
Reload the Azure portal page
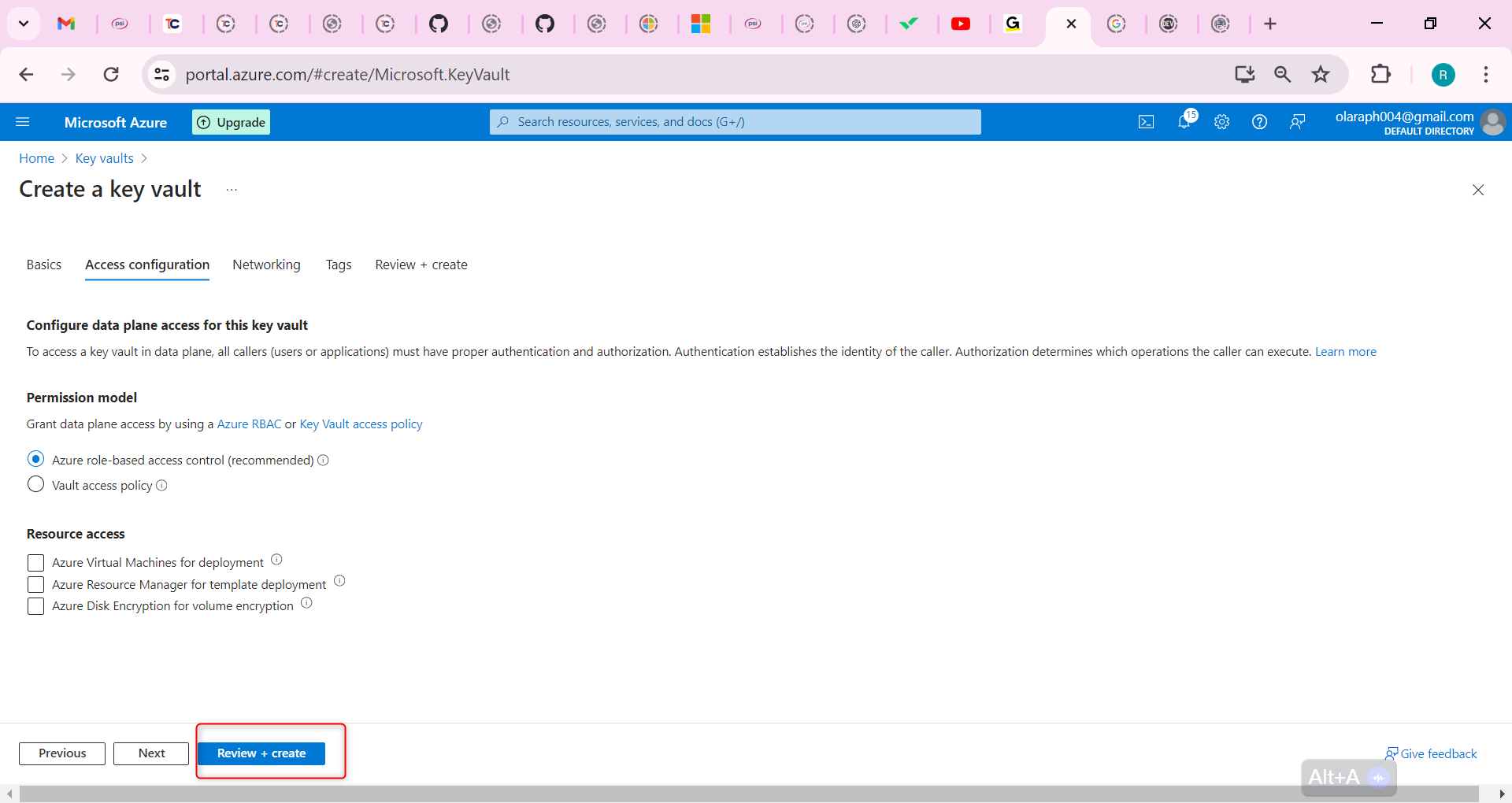[111, 75]
